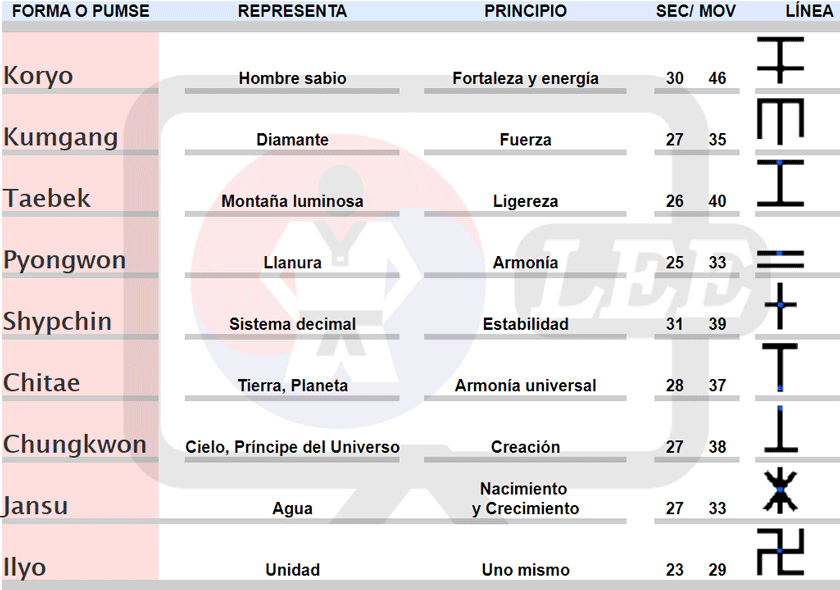Select the Ilyo line diagram symbol

tap(780, 551)
